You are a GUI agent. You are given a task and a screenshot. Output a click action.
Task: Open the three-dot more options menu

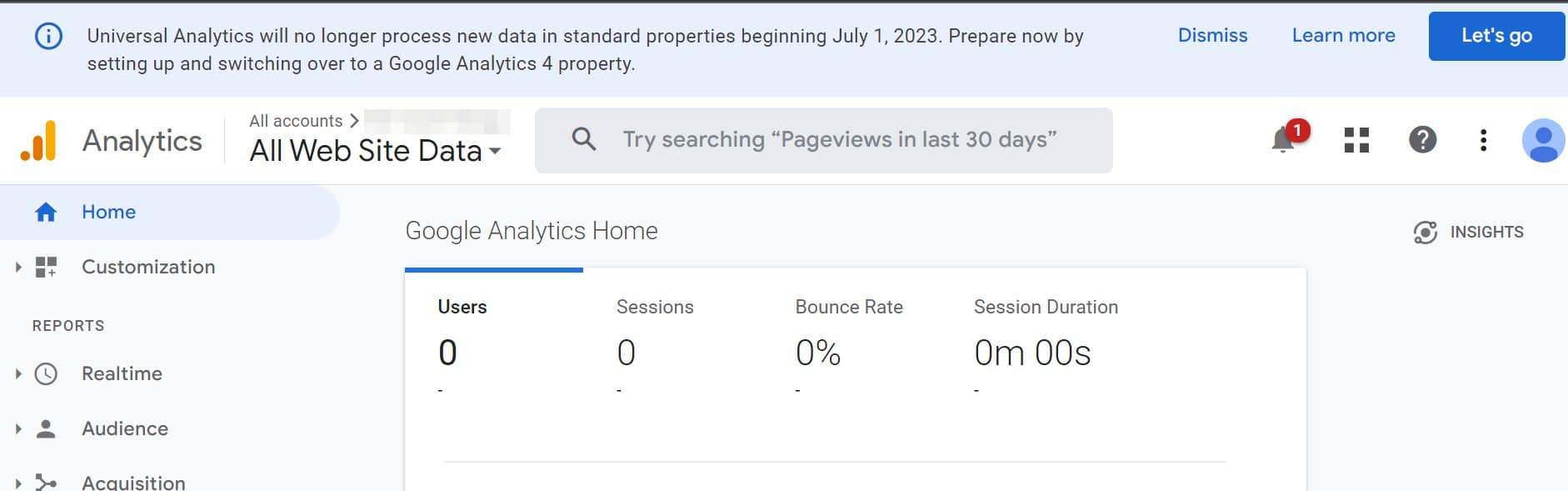click(1483, 140)
